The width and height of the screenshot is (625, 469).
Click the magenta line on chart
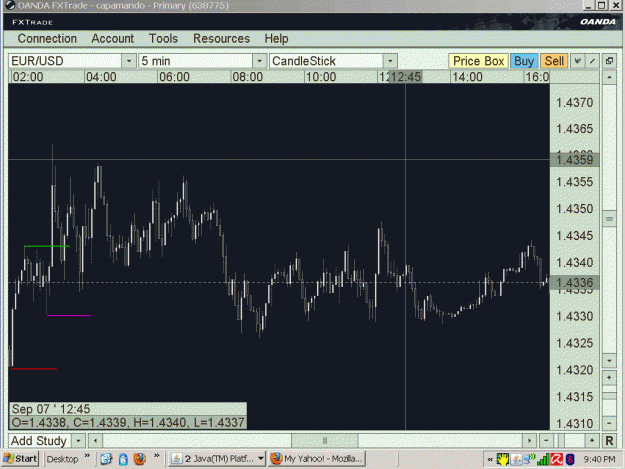point(69,316)
